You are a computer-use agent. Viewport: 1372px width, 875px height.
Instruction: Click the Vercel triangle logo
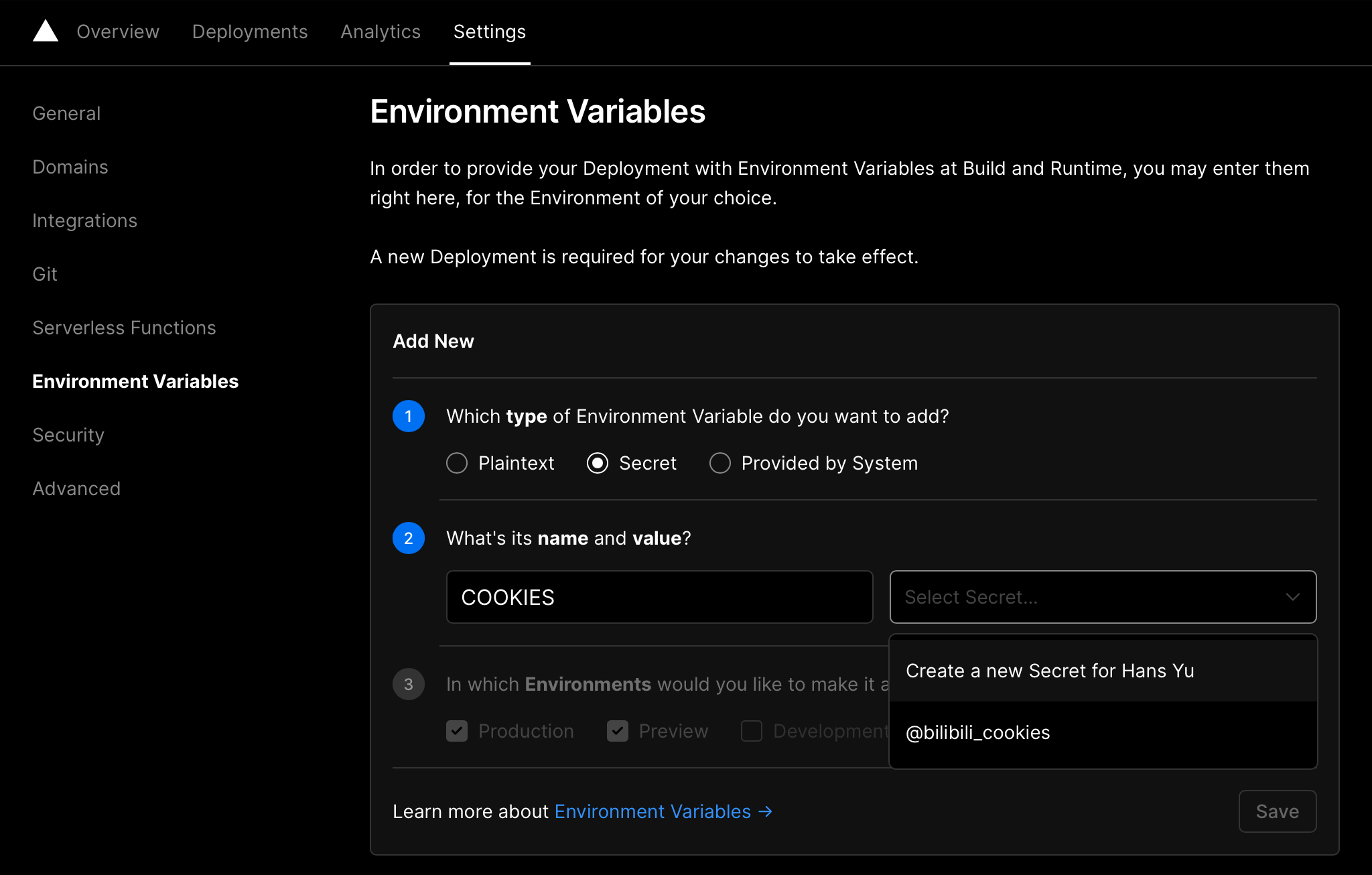click(46, 31)
